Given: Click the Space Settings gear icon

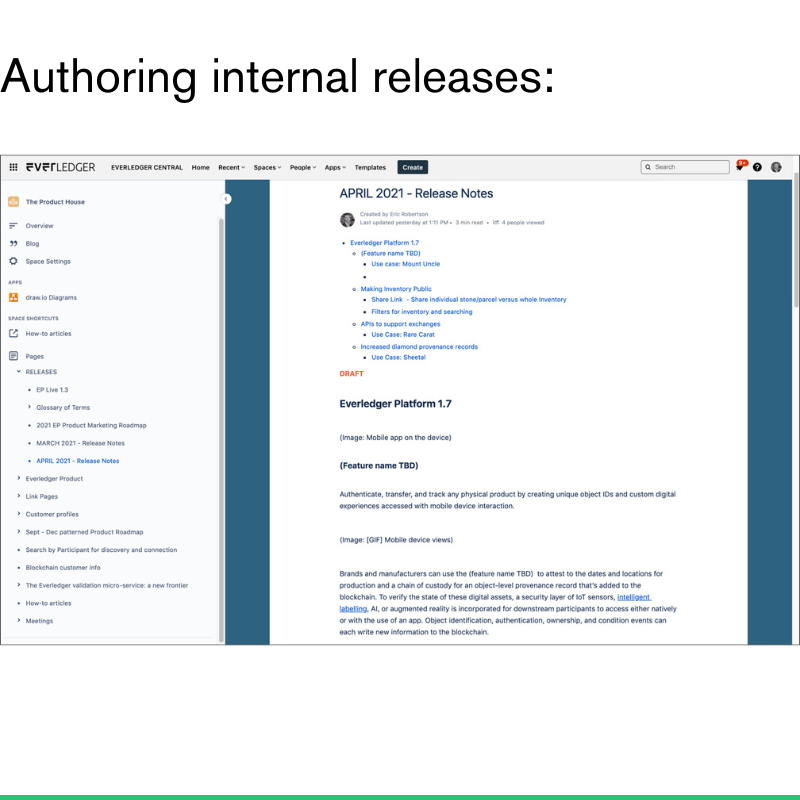Looking at the screenshot, I should click(13, 261).
